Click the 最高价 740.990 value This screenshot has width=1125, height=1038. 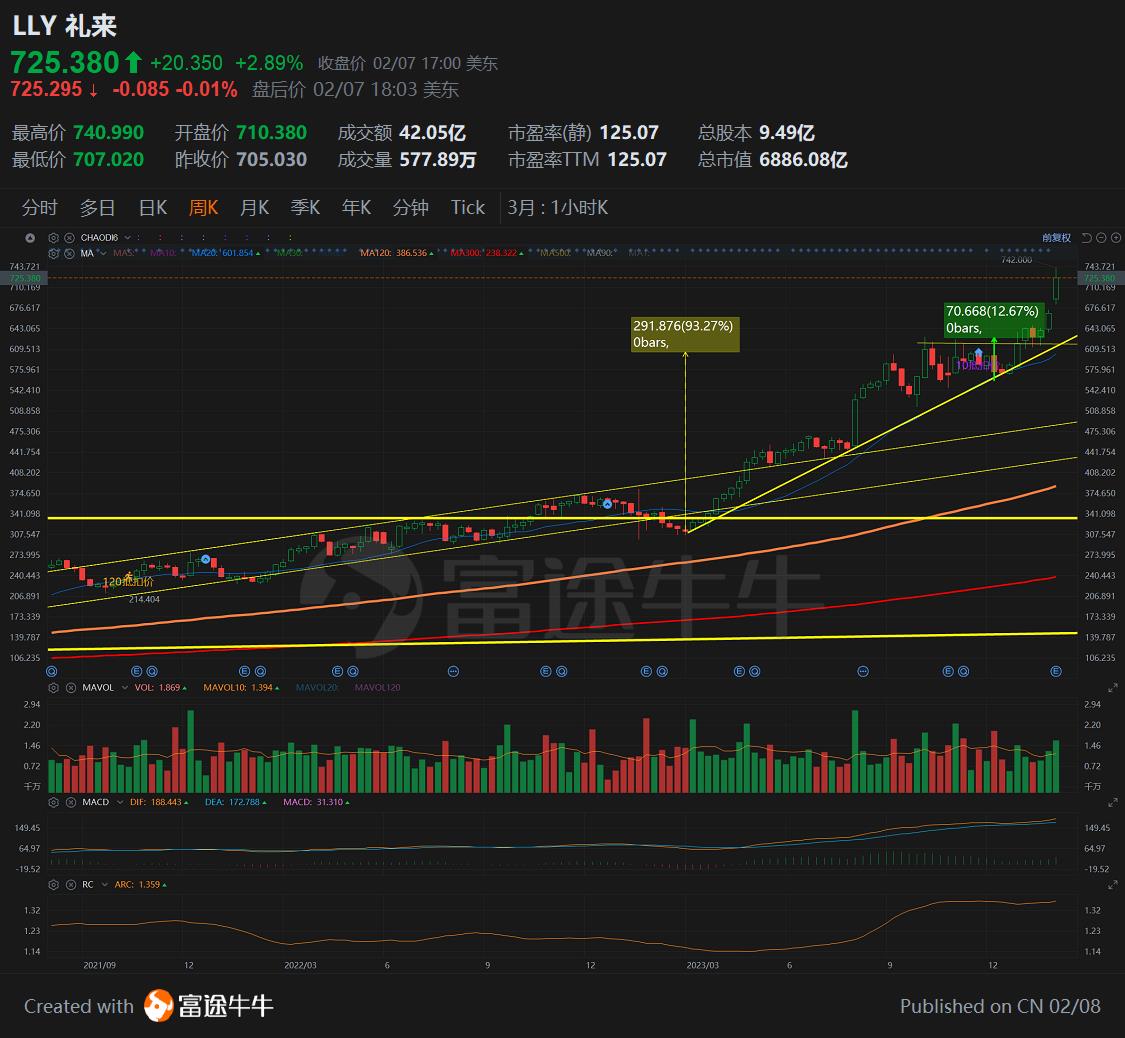tap(108, 133)
